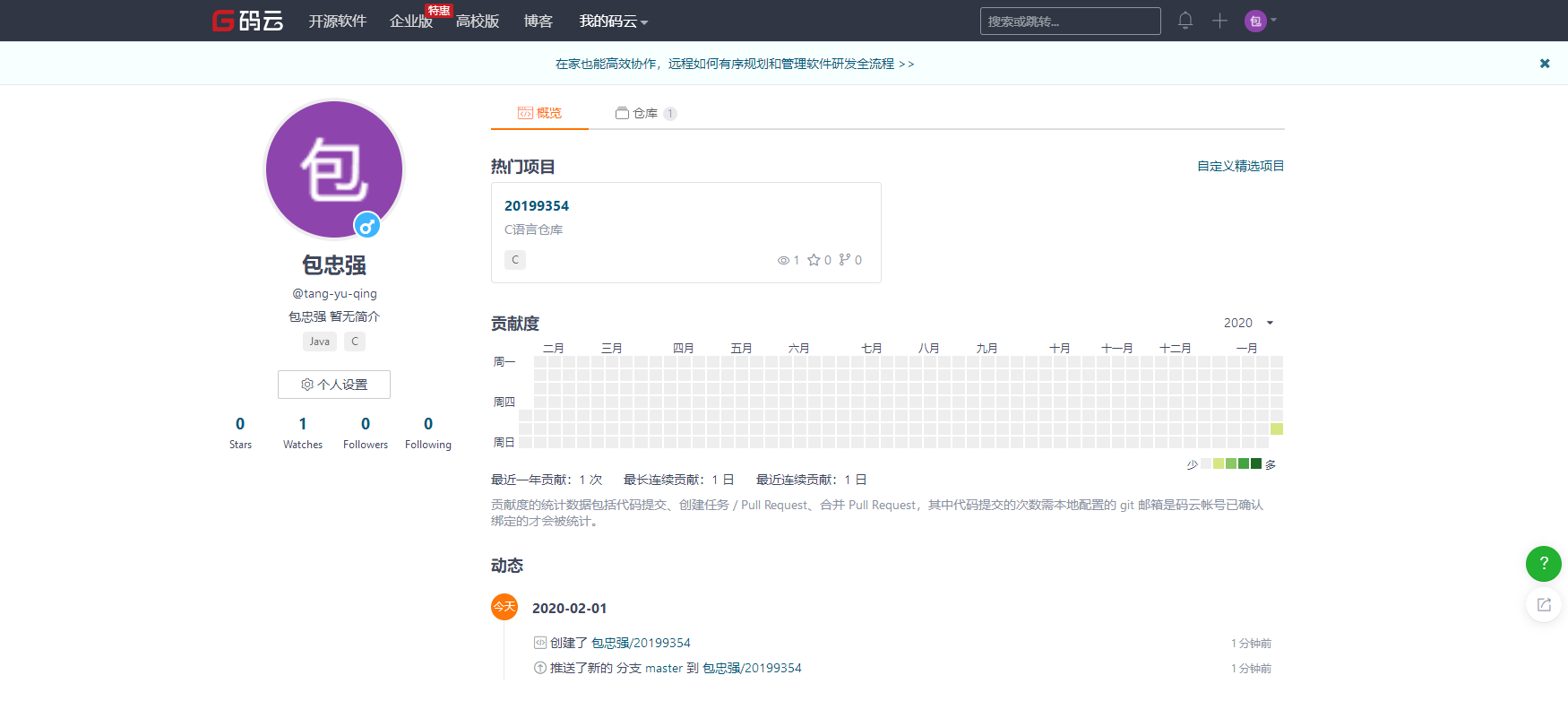View the Followers list
This screenshot has width=1568, height=701.
coord(366,433)
